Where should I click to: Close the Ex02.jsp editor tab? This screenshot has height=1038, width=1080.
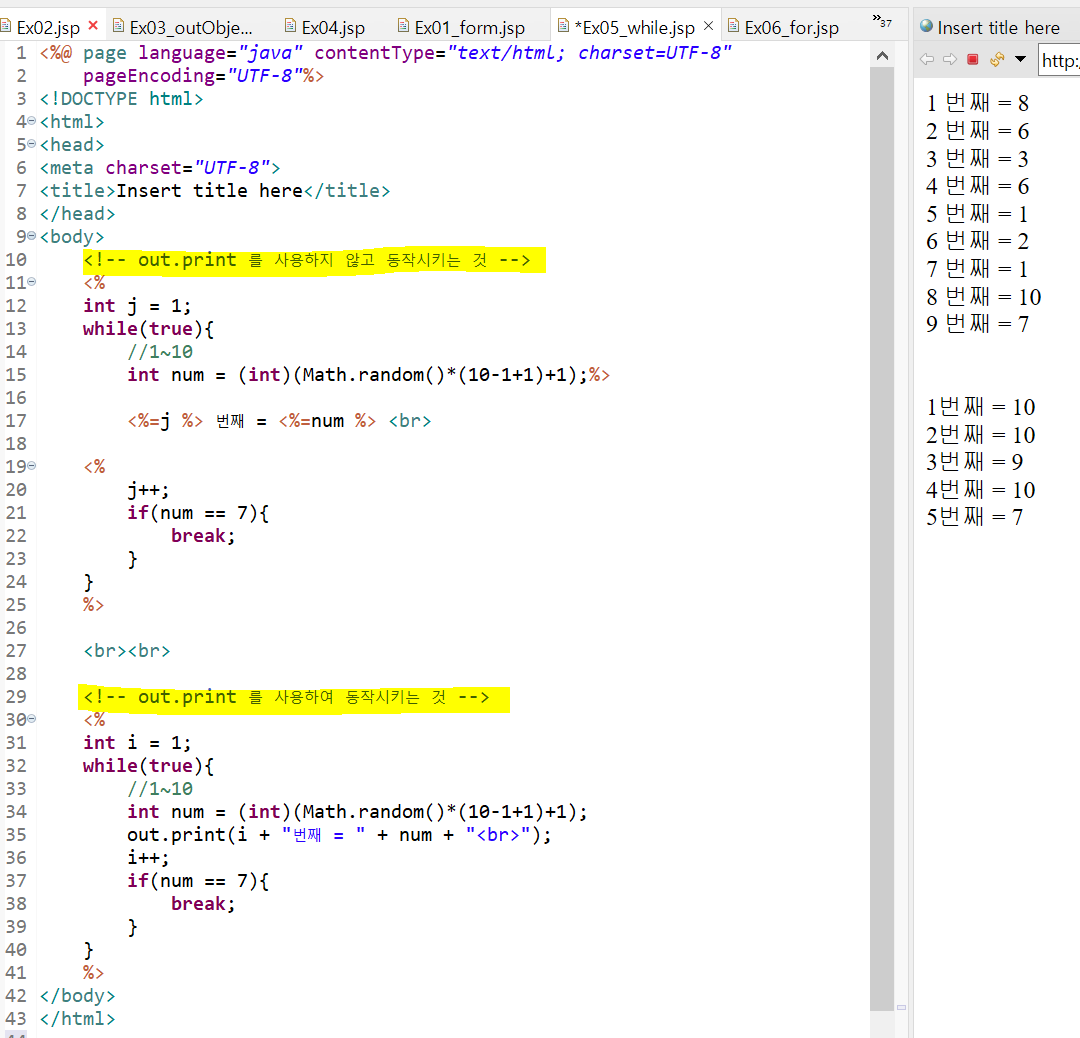click(93, 26)
